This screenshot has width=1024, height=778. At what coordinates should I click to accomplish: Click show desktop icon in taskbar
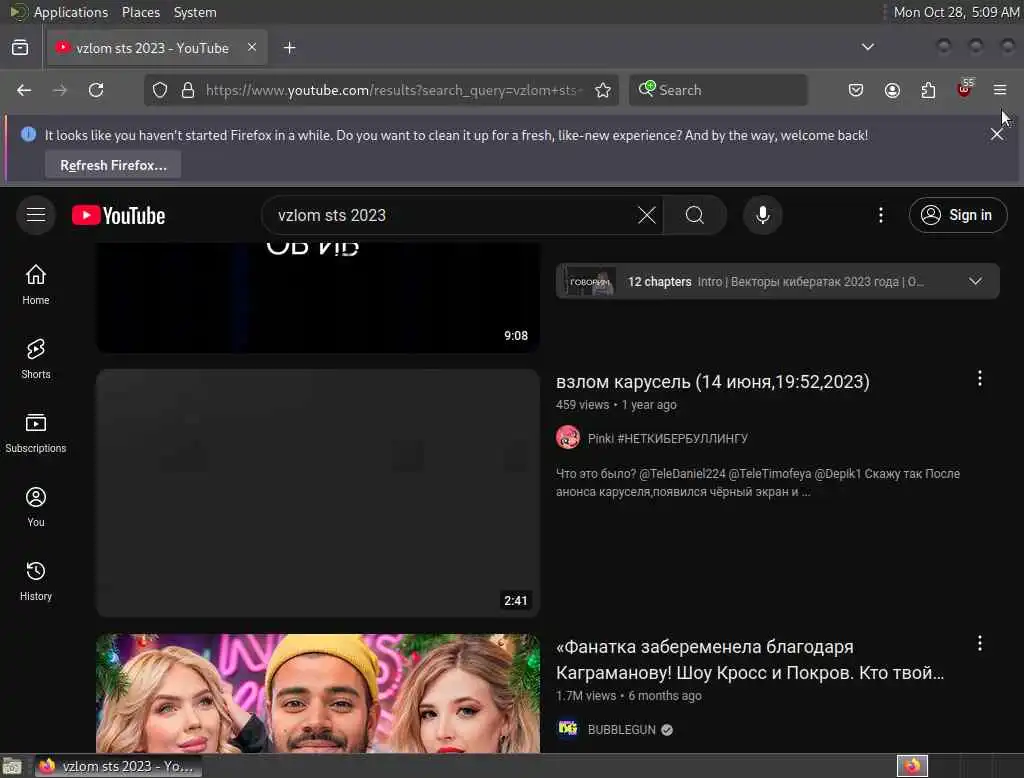(x=12, y=766)
